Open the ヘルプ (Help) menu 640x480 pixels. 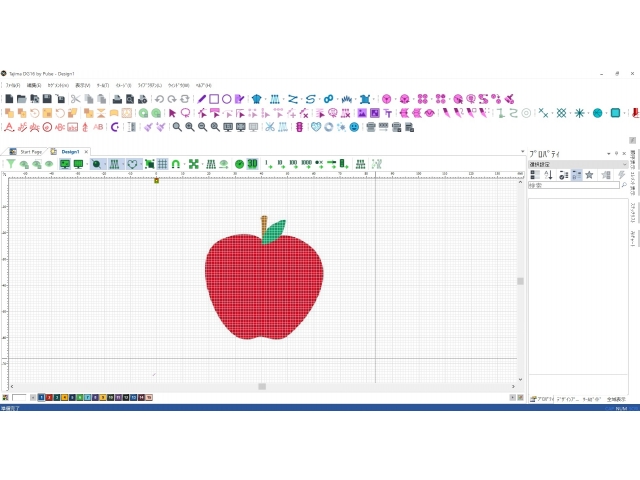click(x=203, y=85)
